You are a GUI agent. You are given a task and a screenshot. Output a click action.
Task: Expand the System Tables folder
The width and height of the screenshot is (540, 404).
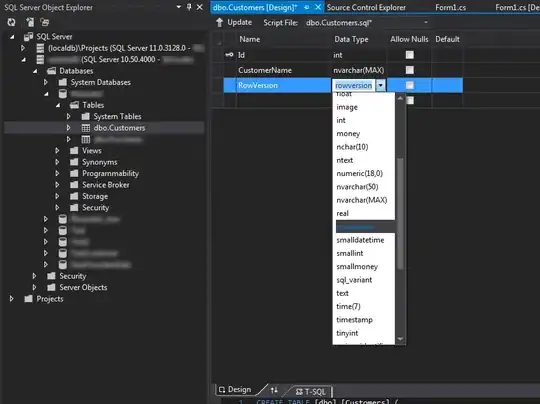[x=69, y=116]
